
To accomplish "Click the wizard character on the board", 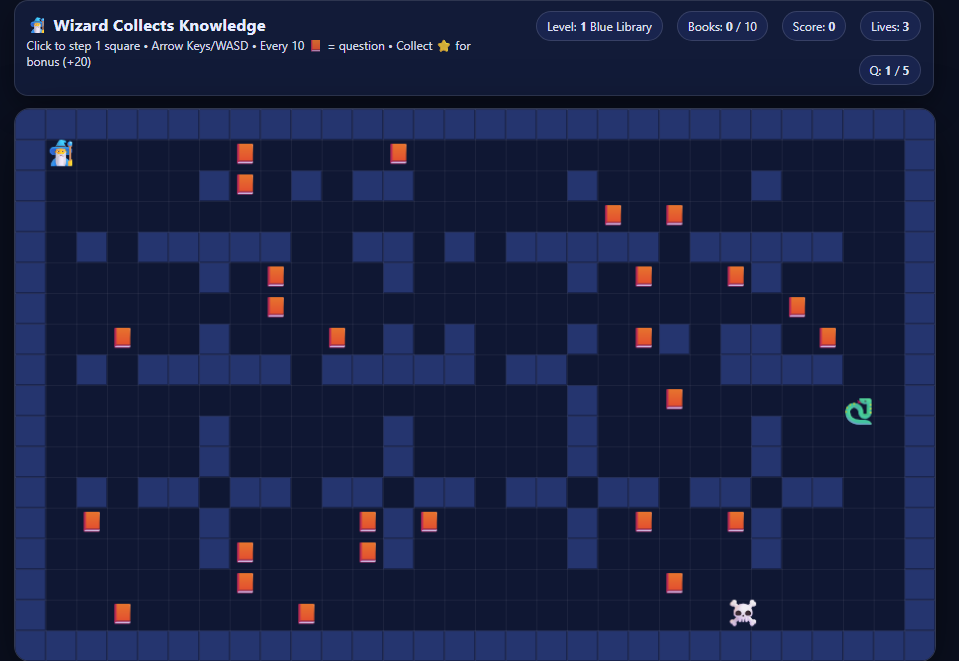I will [x=61, y=153].
